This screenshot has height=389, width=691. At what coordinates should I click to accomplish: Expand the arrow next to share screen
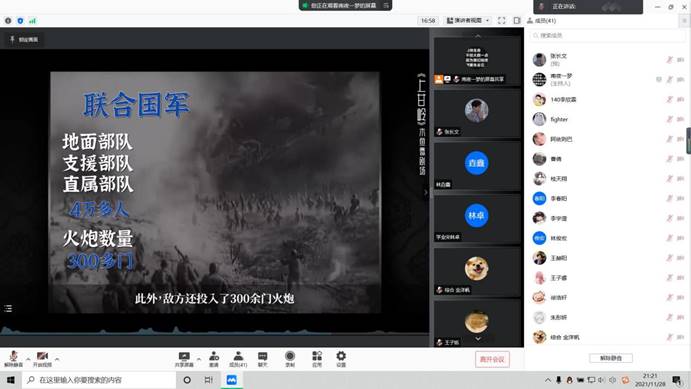[x=199, y=359]
